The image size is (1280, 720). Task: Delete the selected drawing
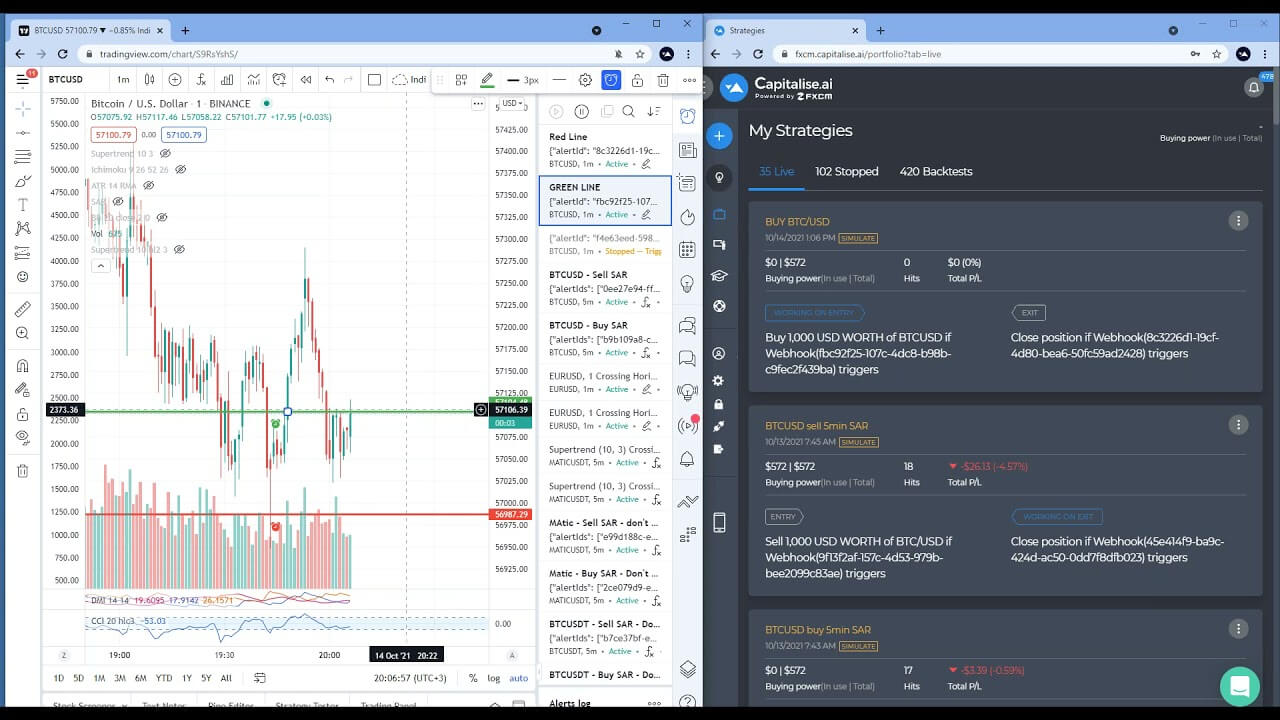pyautogui.click(x=663, y=80)
